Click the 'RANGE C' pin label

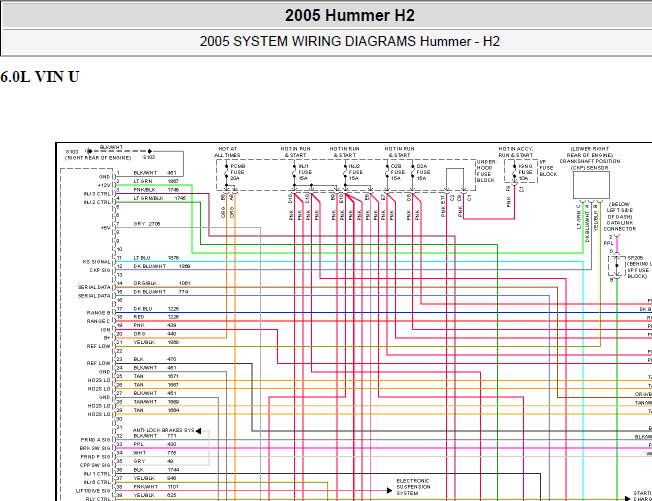[99, 321]
